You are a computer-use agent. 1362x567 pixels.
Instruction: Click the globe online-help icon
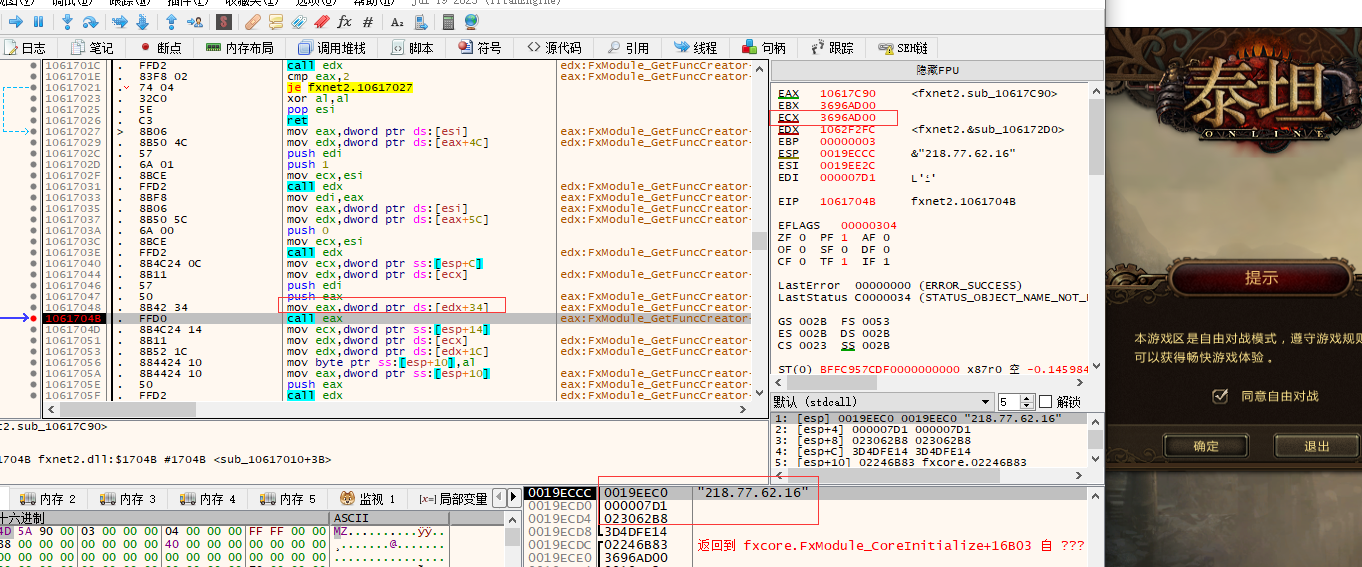tap(470, 21)
